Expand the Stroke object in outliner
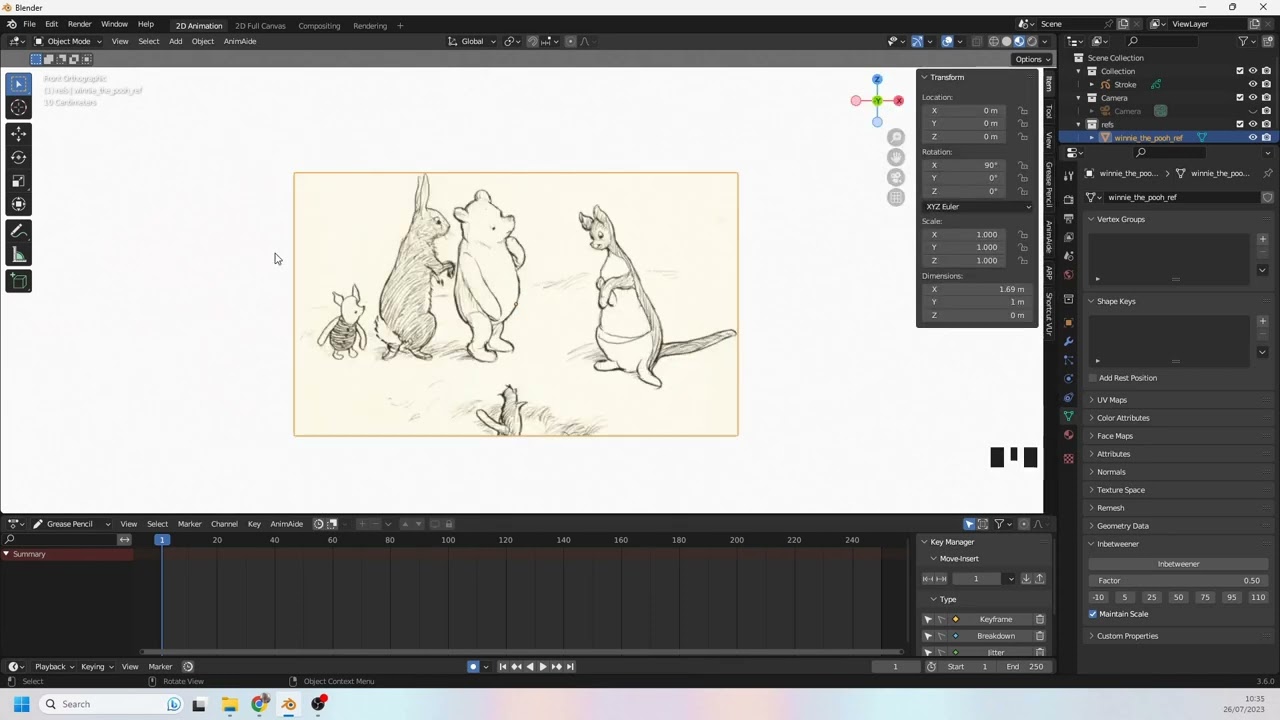This screenshot has width=1280, height=720. [x=1092, y=85]
